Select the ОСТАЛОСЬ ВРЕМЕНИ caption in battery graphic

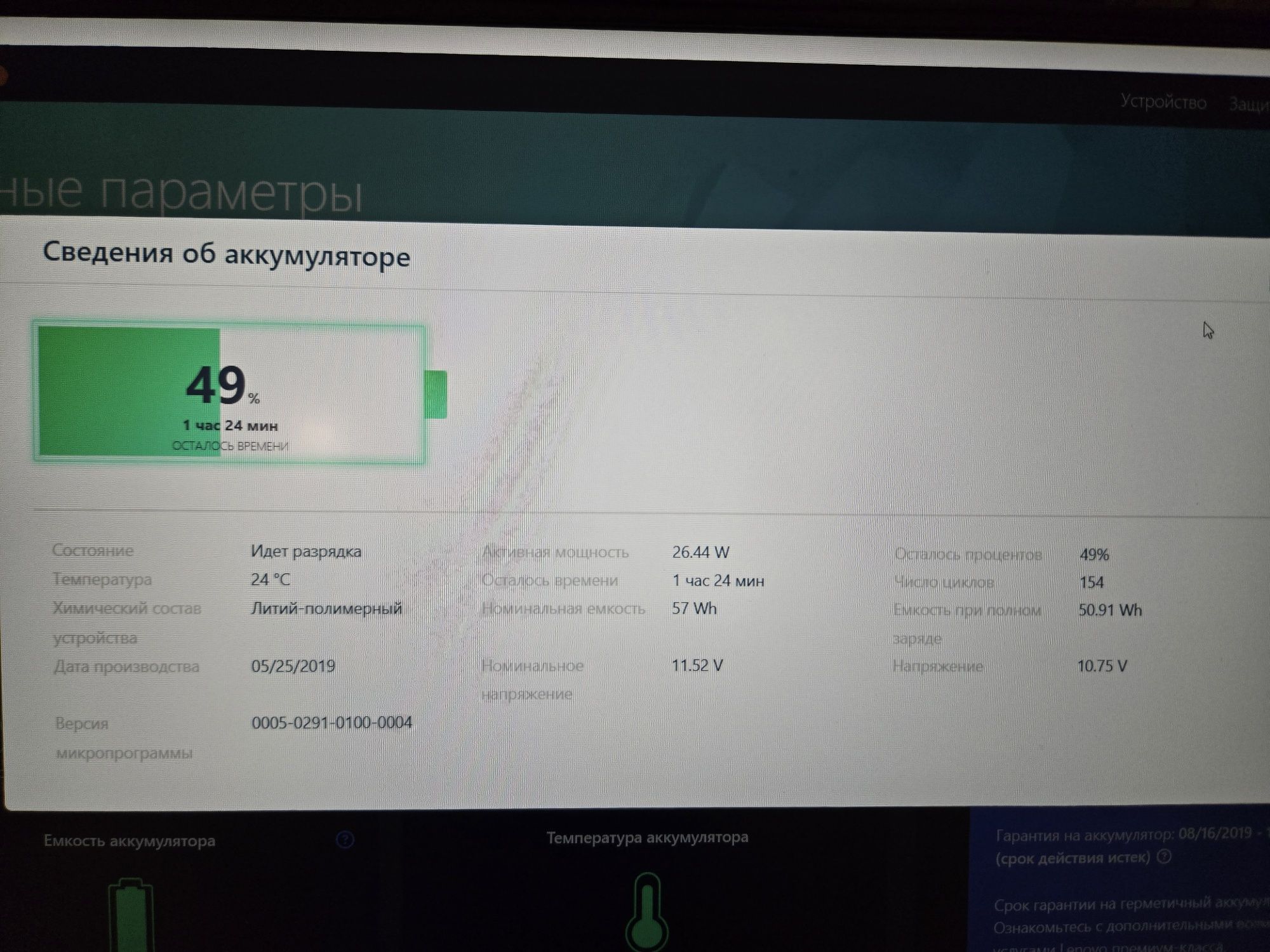click(230, 446)
